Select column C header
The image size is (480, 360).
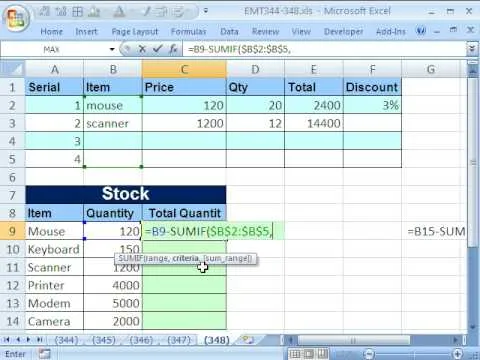coord(184,69)
